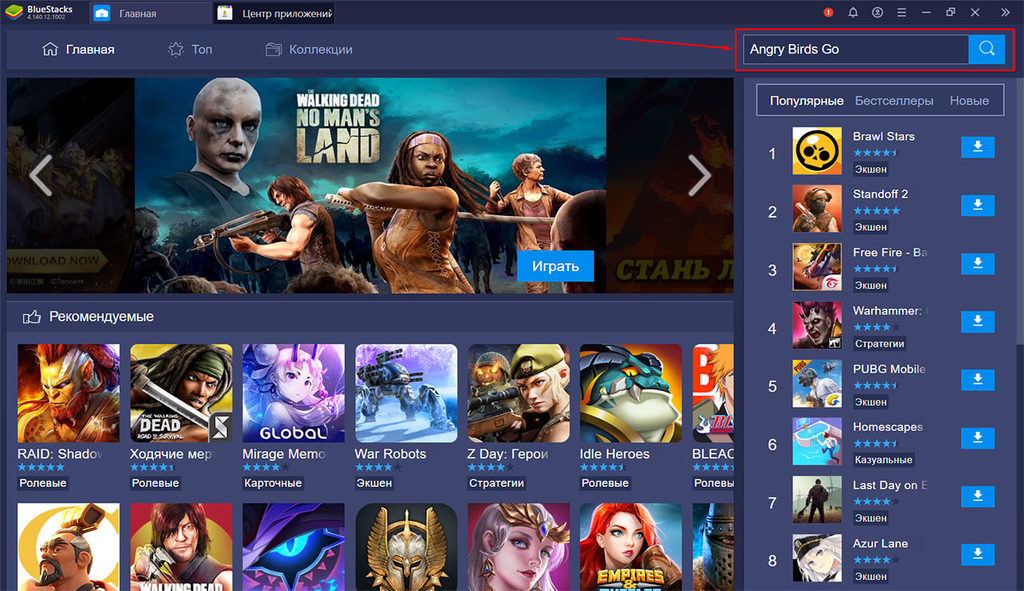The height and width of the screenshot is (591, 1024).
Task: Select the Бестселлеры list tab
Action: pos(893,101)
